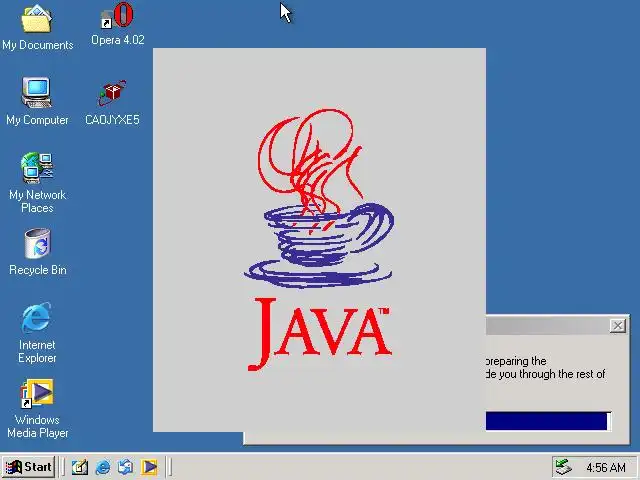Click "you through the rest of" text
640x480 pixels.
[552, 374]
